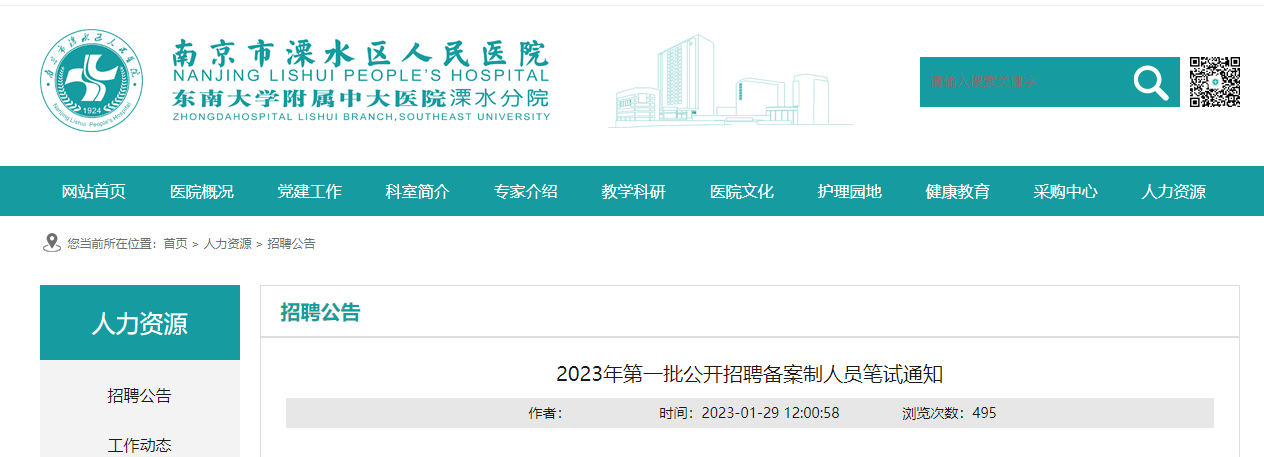Viewport: 1264px width, 457px height.
Task: Click the QR code image
Action: 1215,82
